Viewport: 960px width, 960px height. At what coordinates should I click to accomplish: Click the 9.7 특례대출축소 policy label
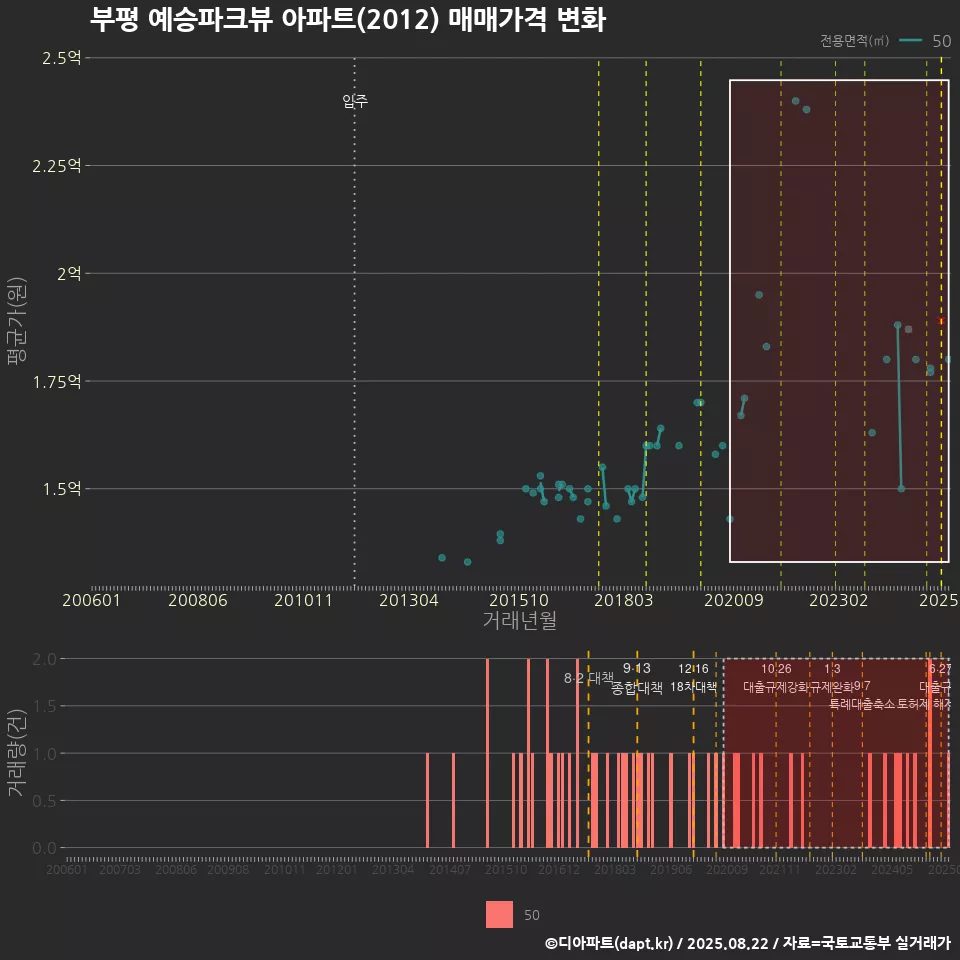click(862, 695)
